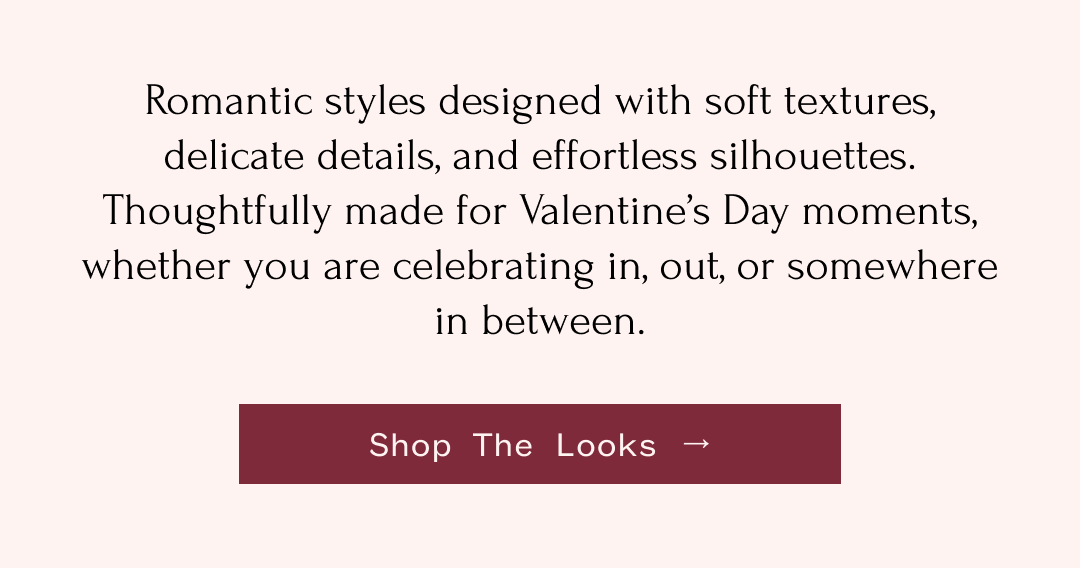Click the word "Looks" on the button

pos(606,445)
